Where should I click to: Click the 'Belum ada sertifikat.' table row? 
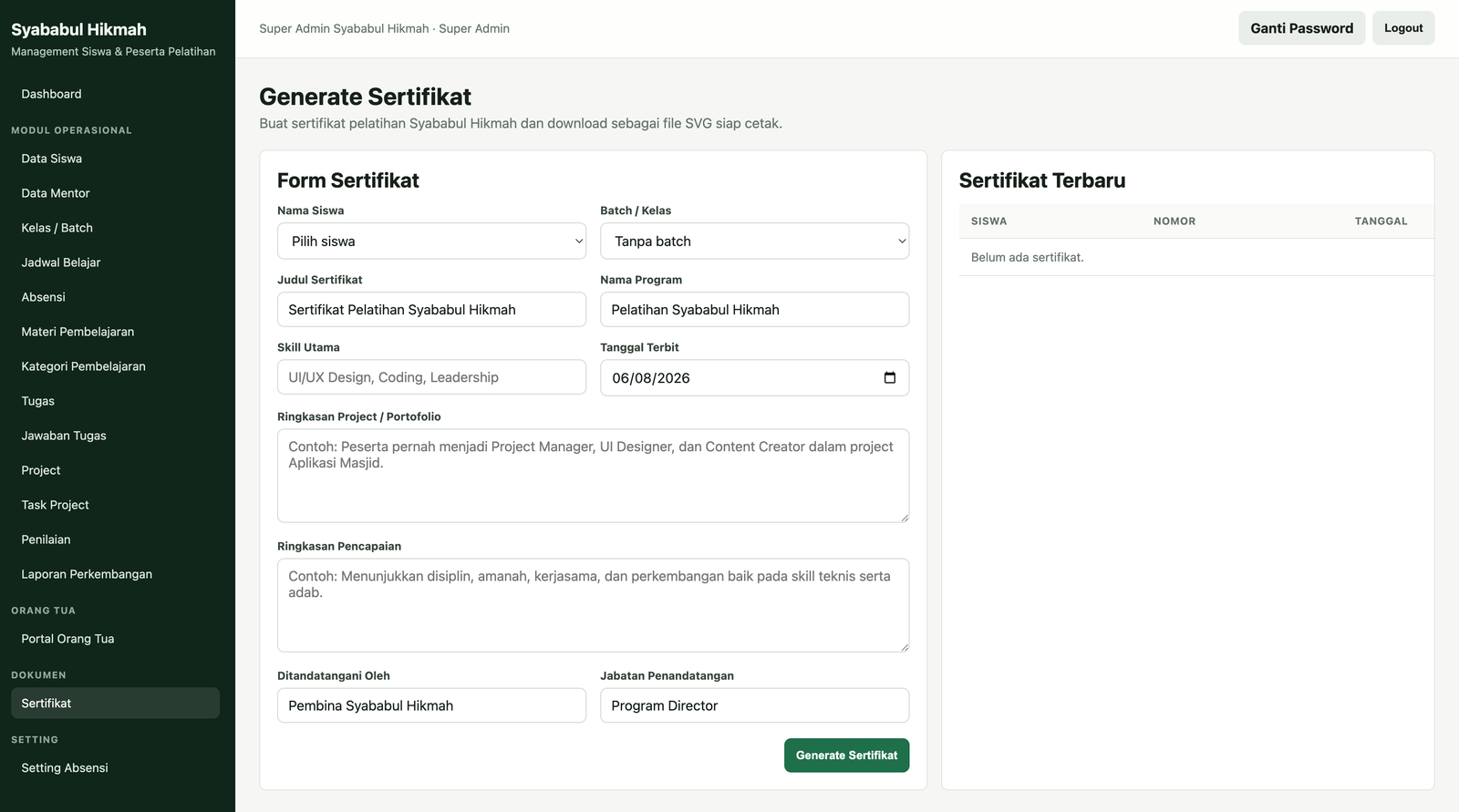[1196, 258]
